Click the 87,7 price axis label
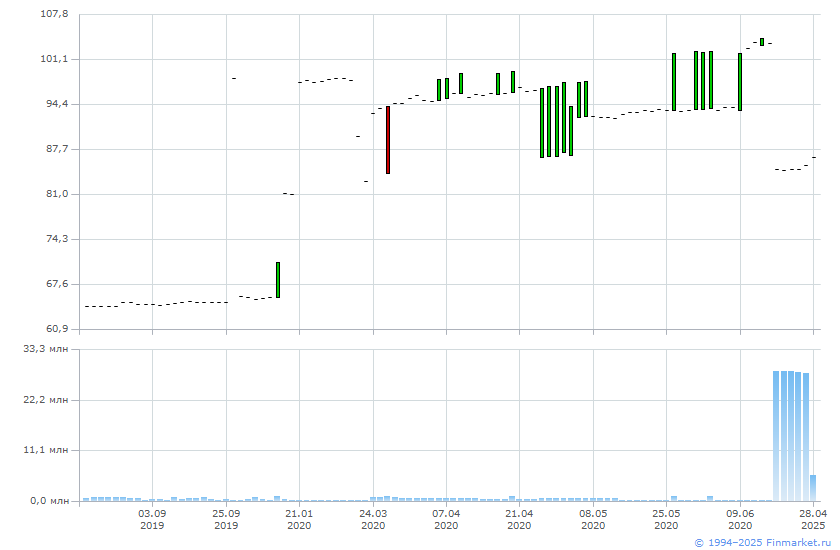 [55, 149]
